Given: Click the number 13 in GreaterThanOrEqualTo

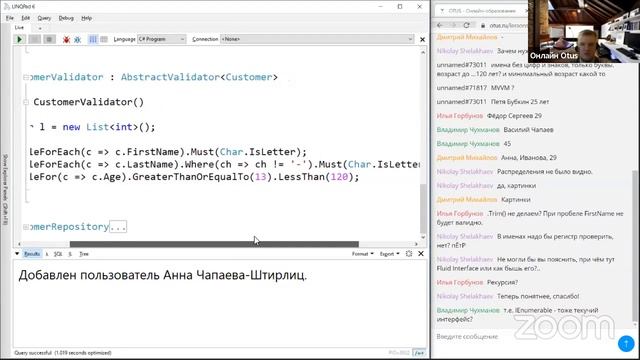Looking at the screenshot, I should [260, 177].
